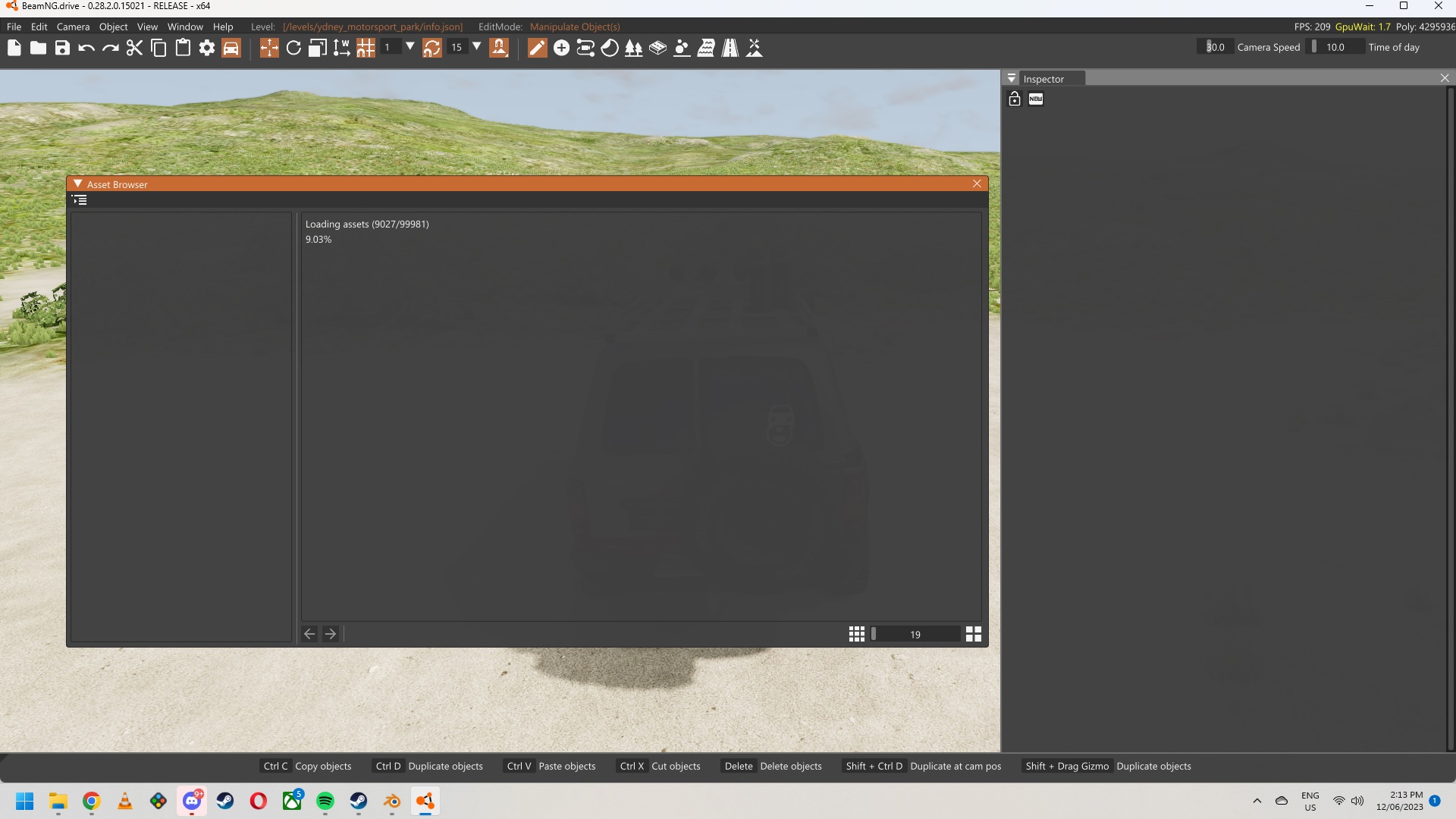Save the level with the floppy disk icon
This screenshot has height=819, width=1456.
62,48
